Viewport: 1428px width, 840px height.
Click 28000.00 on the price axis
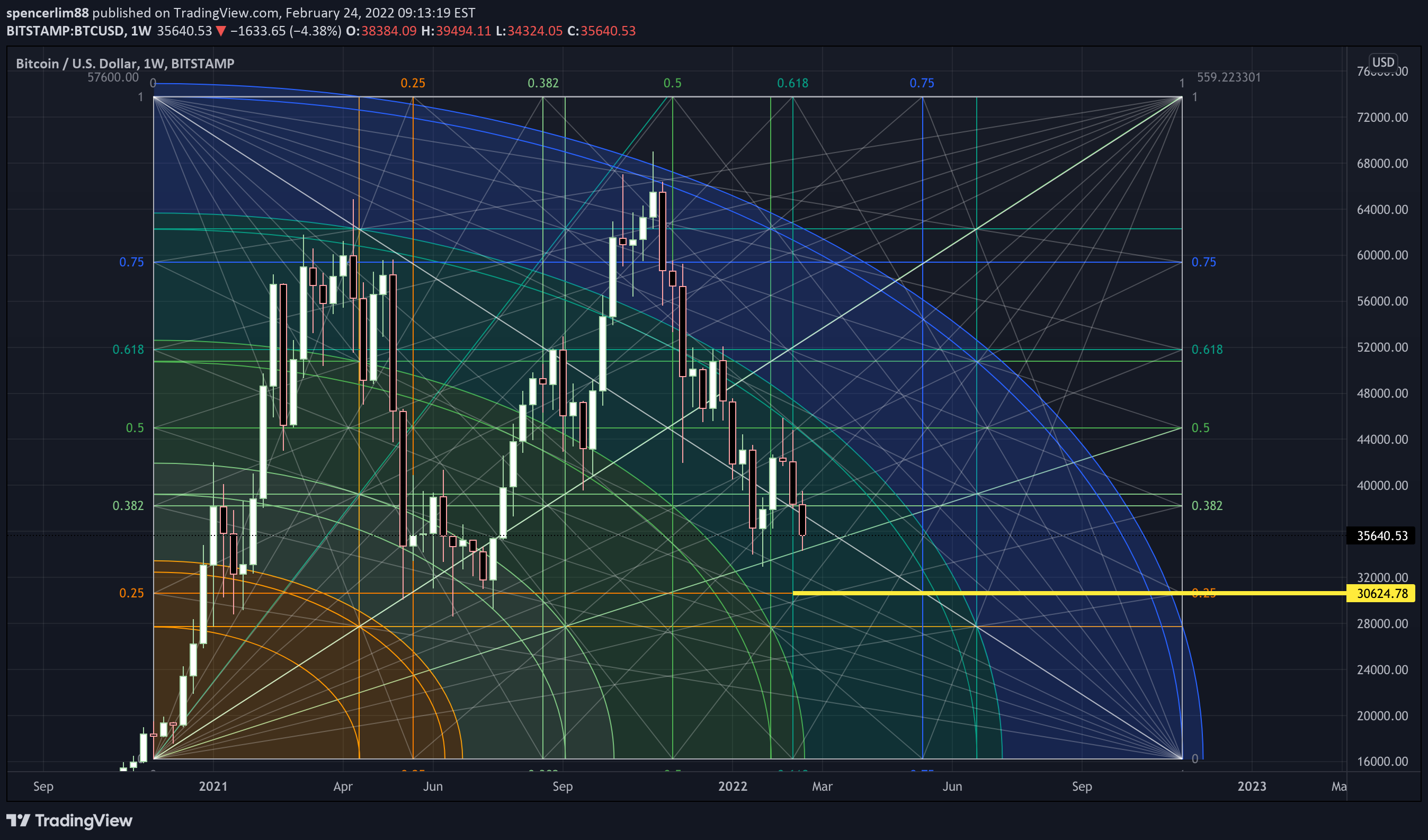1382,623
